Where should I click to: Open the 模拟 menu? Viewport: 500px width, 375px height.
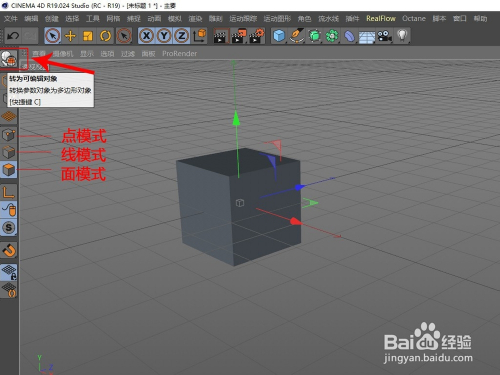[175, 19]
